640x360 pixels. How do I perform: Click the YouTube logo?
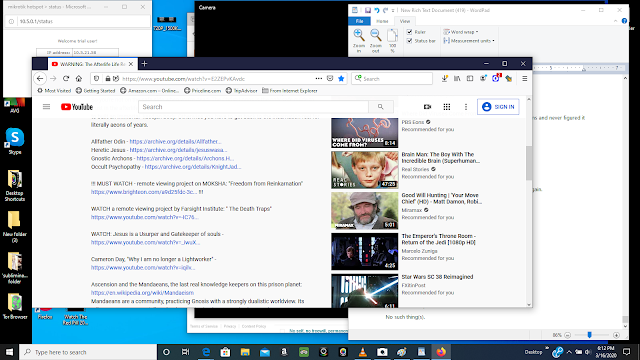pyautogui.click(x=77, y=107)
